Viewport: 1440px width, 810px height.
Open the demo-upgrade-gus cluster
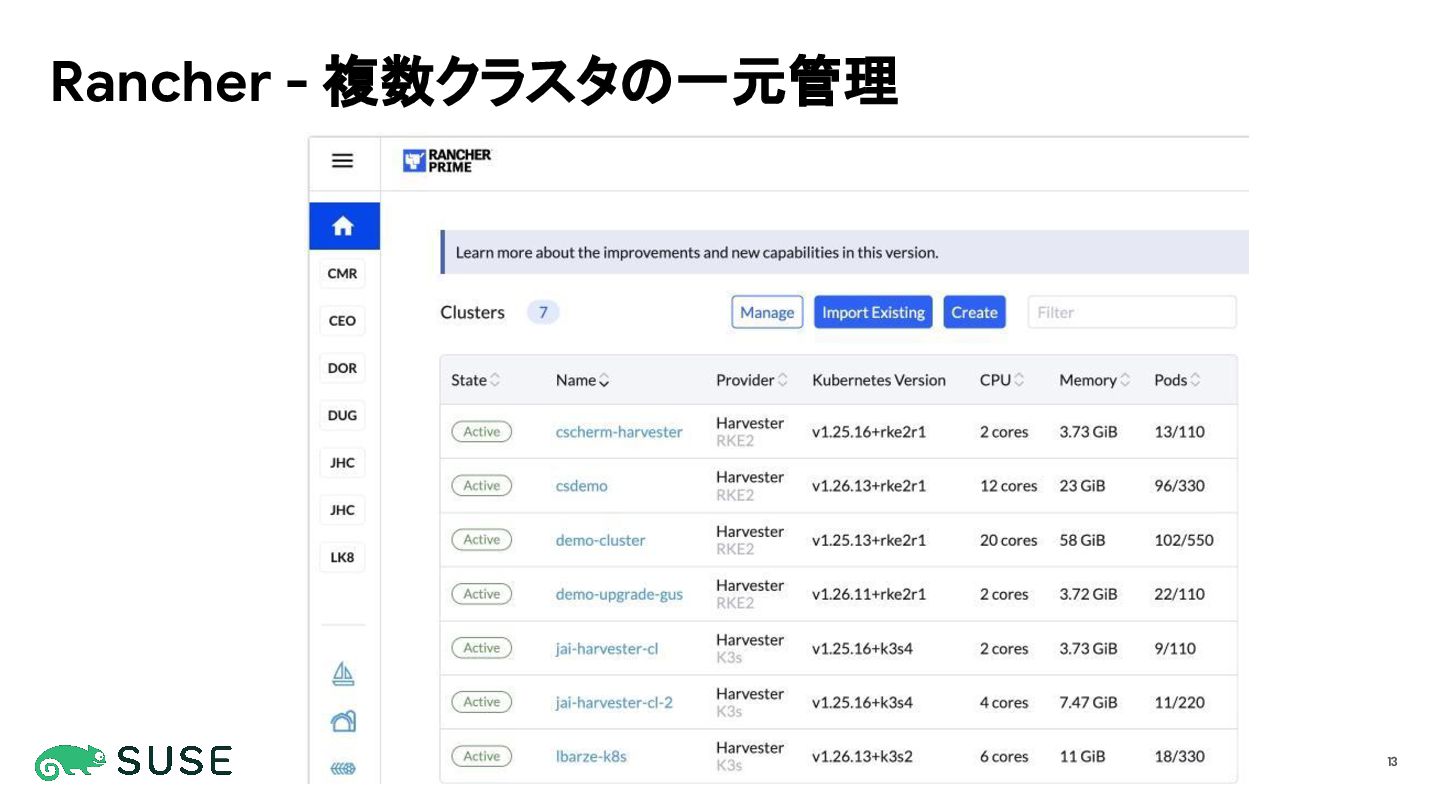pyautogui.click(x=619, y=594)
